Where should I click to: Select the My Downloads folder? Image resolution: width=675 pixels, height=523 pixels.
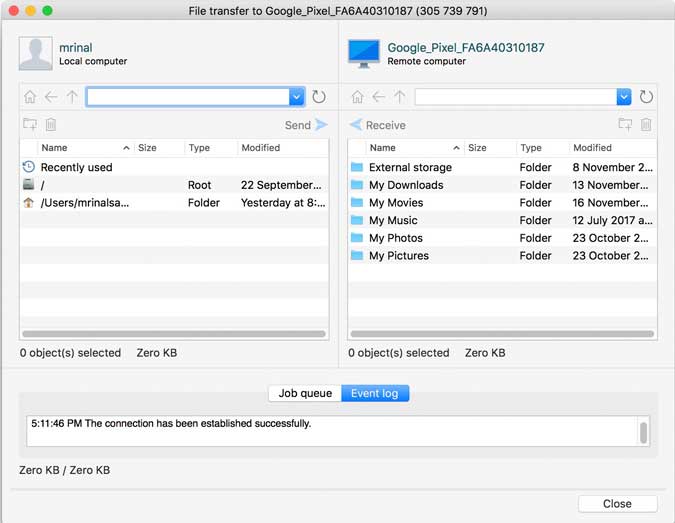(x=502, y=185)
